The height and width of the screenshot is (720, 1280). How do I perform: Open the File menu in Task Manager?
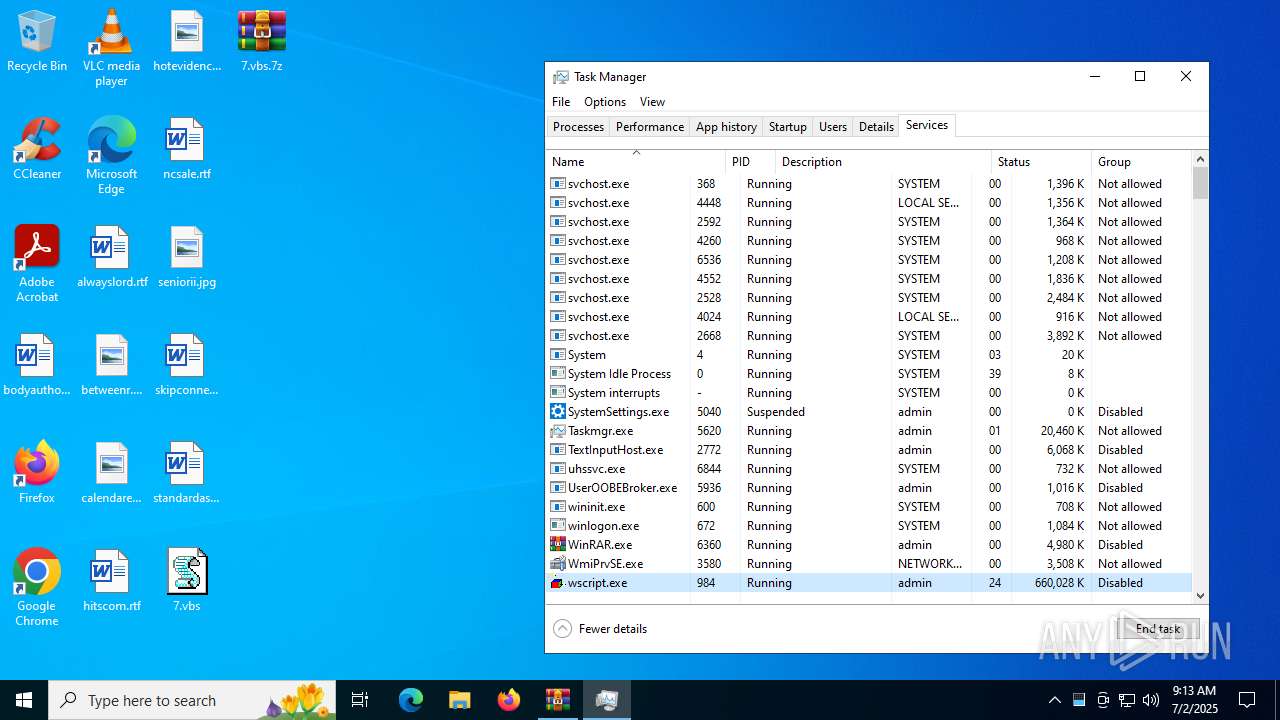pos(561,102)
